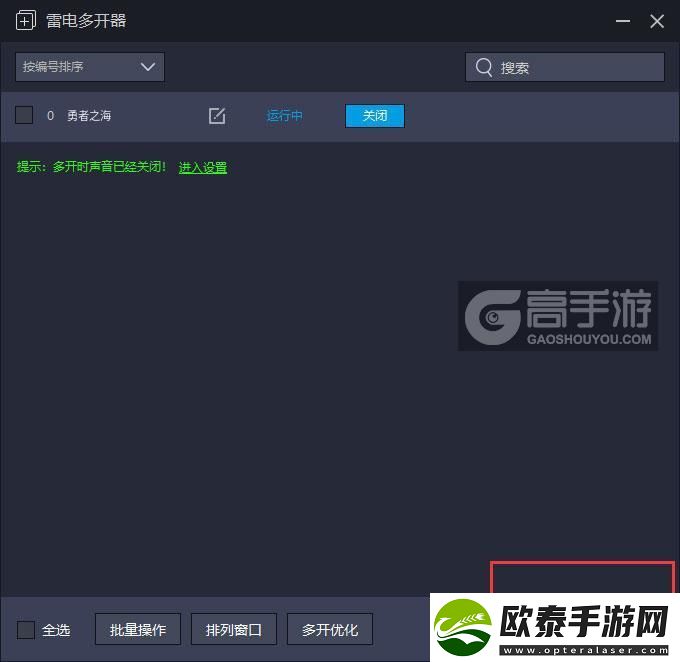Screen dimensions: 680x662
Task: Click the magnifier search icon
Action: (x=484, y=67)
